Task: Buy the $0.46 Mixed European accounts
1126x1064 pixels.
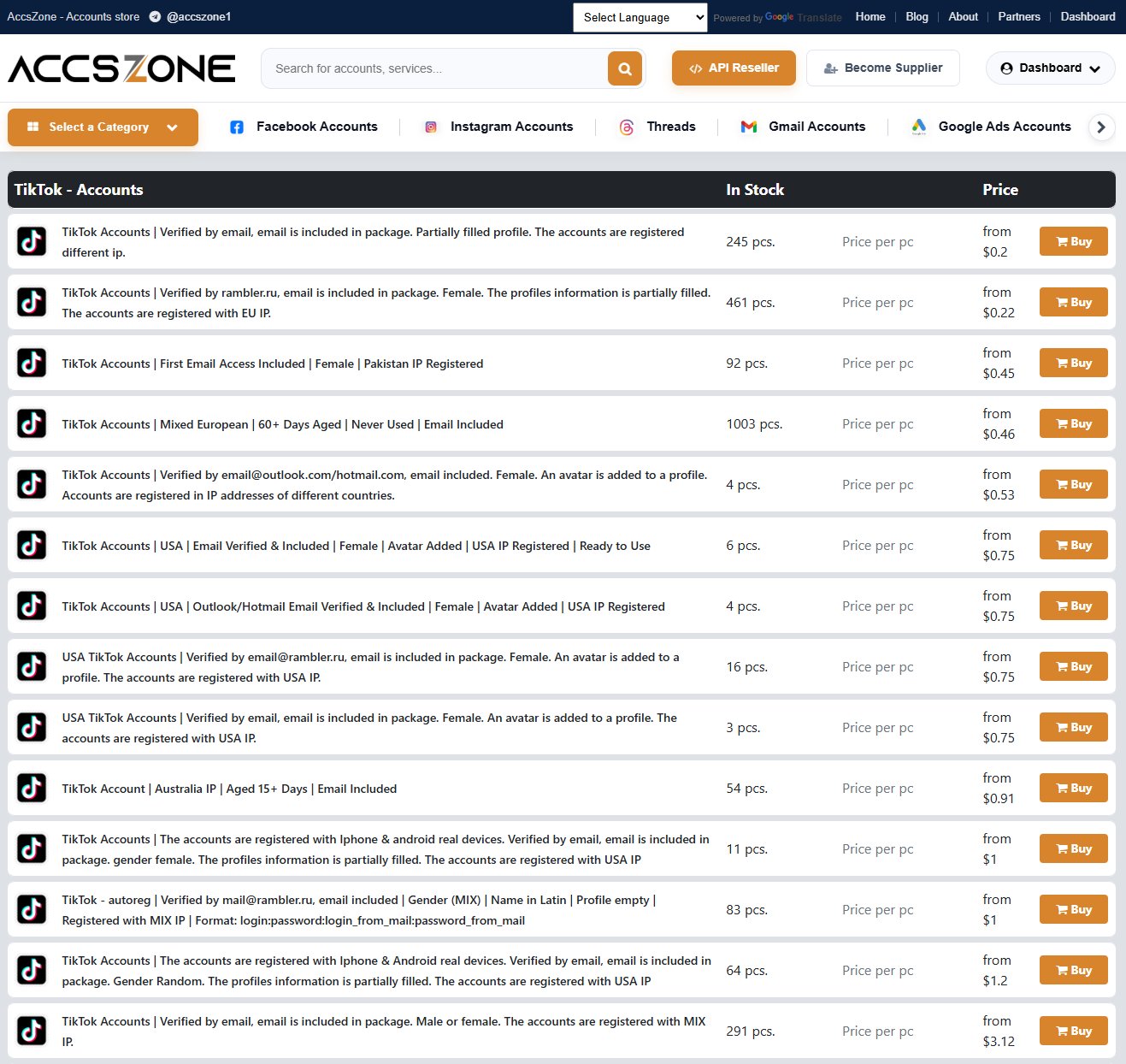Action: coord(1074,423)
